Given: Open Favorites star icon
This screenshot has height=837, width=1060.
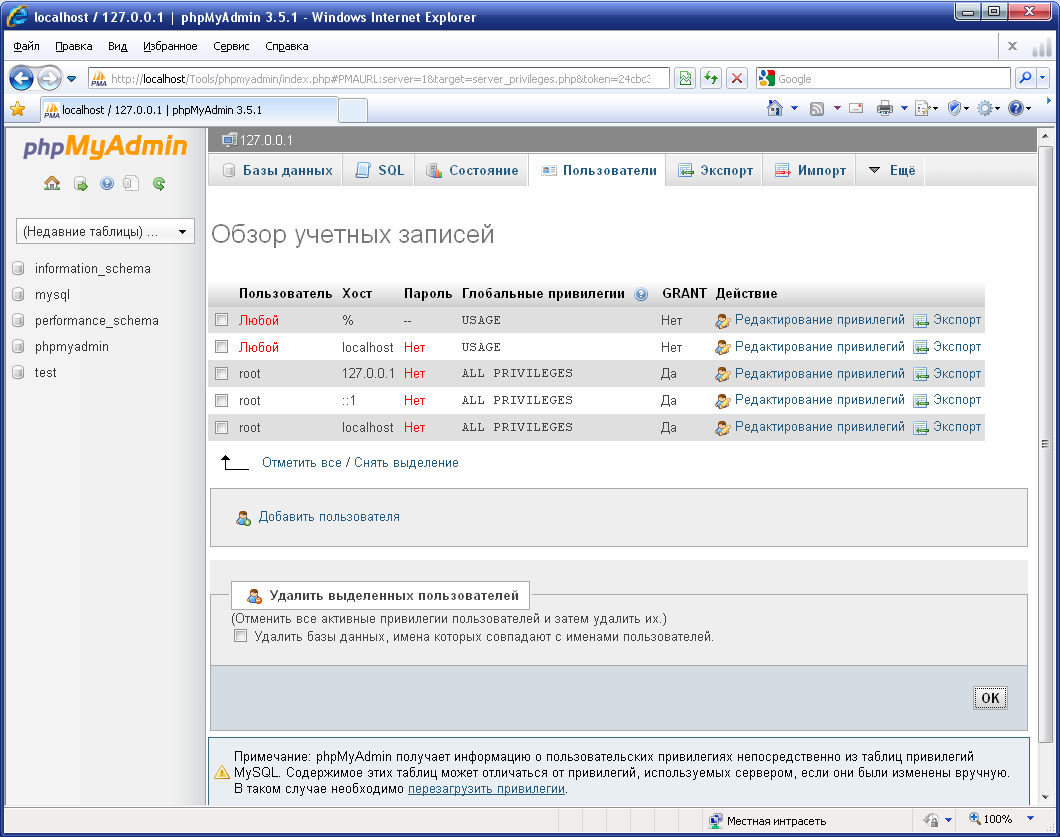Looking at the screenshot, I should coord(18,109).
